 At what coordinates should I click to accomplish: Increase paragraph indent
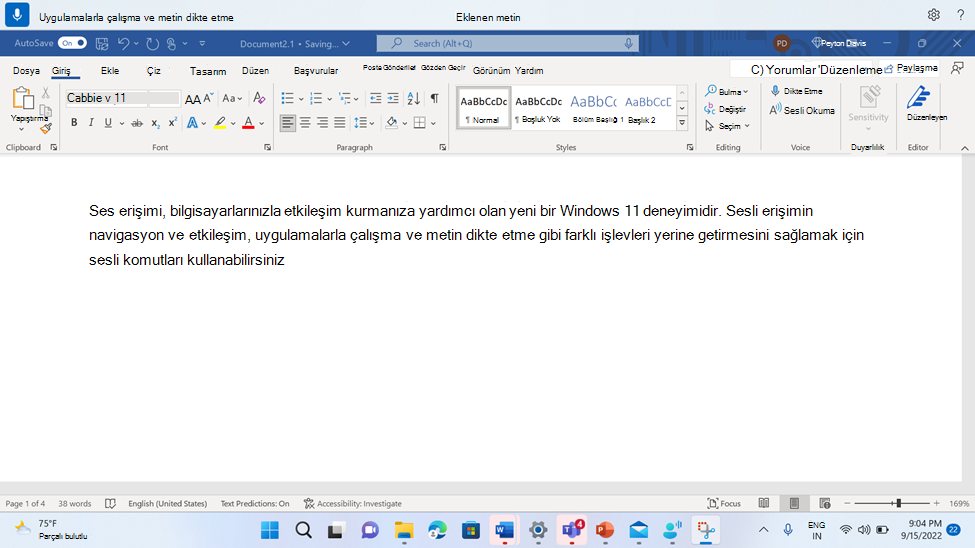point(393,98)
